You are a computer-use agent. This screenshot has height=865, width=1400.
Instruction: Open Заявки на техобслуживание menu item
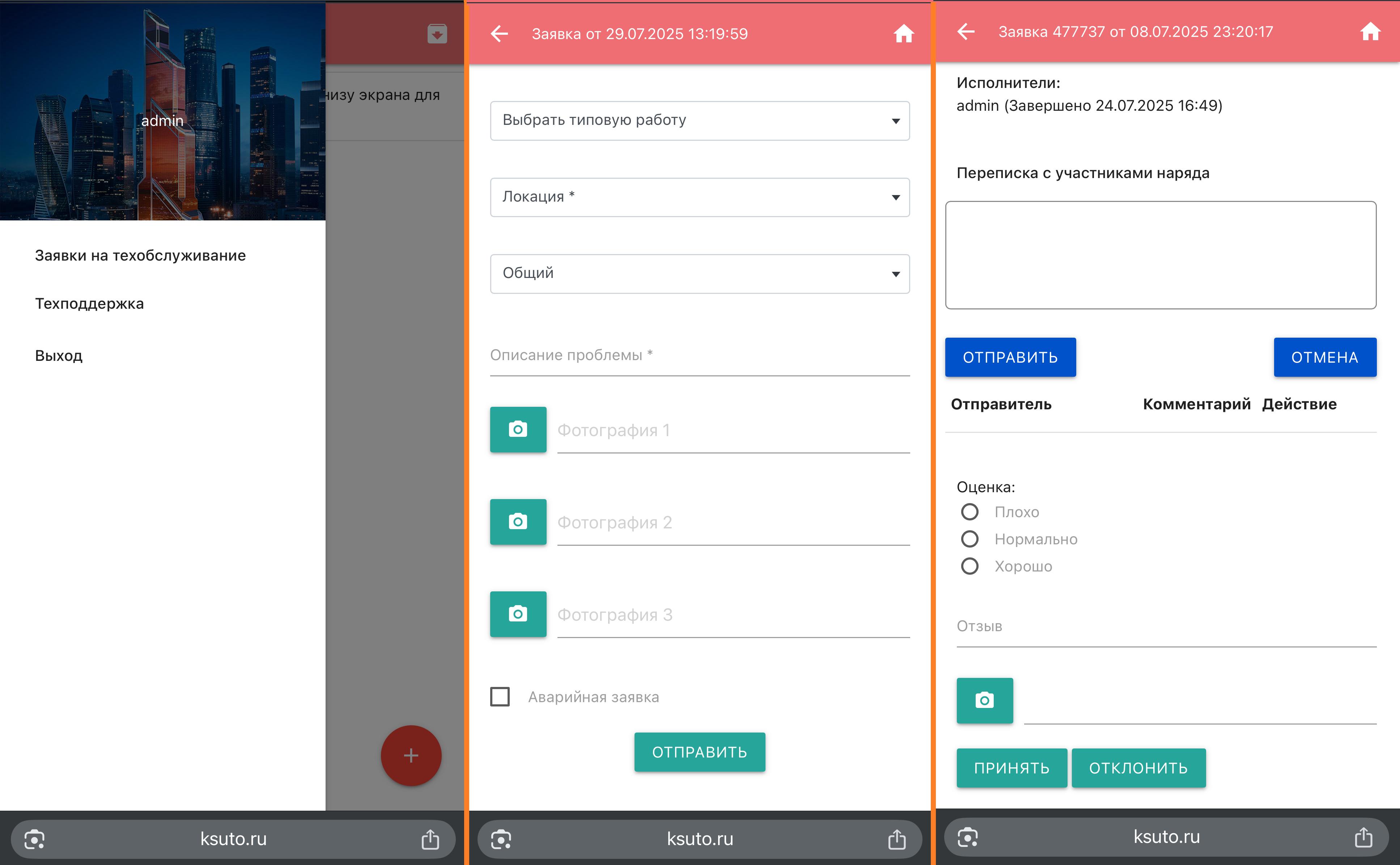click(140, 255)
